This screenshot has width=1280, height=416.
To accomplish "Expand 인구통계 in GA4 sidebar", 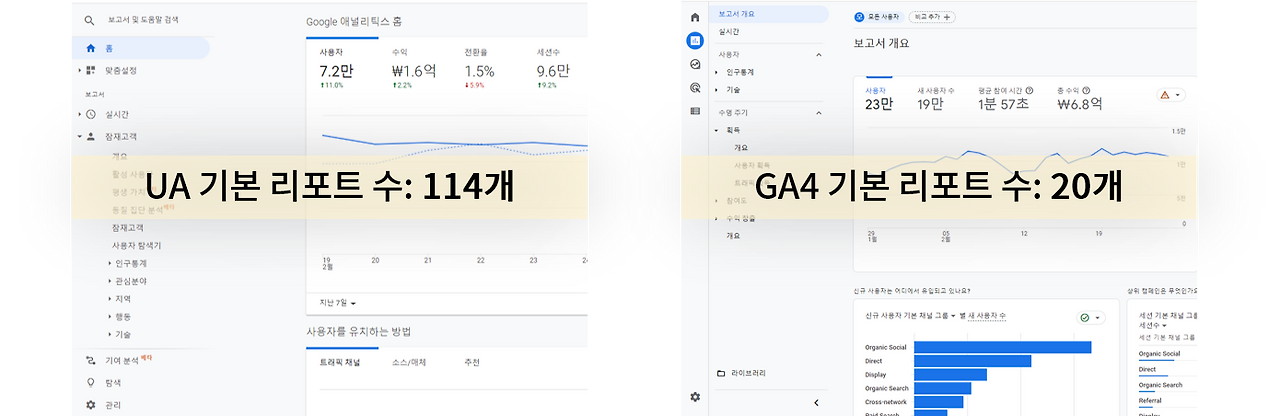I will coord(717,72).
